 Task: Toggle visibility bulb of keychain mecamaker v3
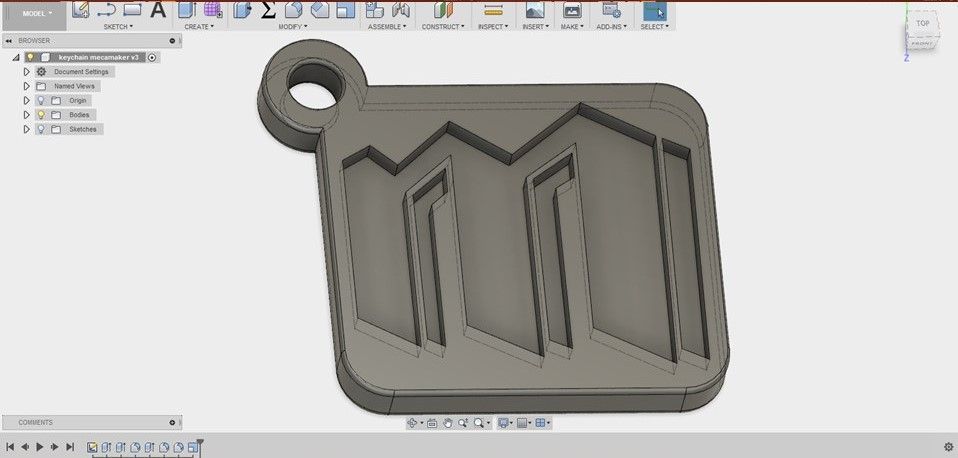click(31, 57)
